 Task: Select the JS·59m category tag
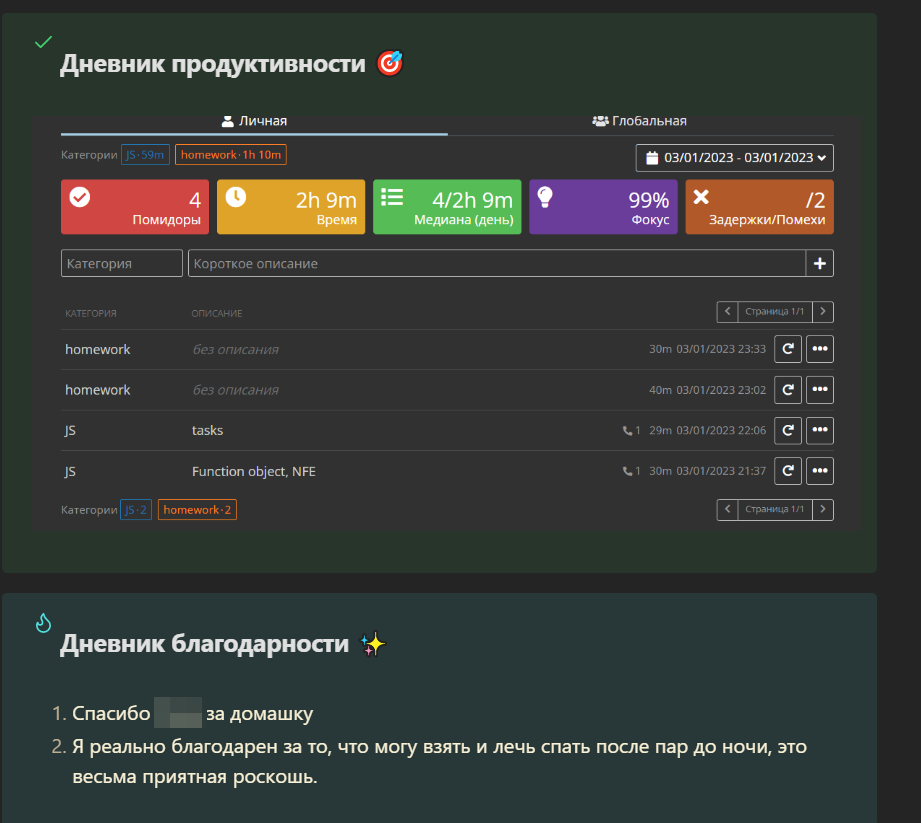tap(145, 154)
